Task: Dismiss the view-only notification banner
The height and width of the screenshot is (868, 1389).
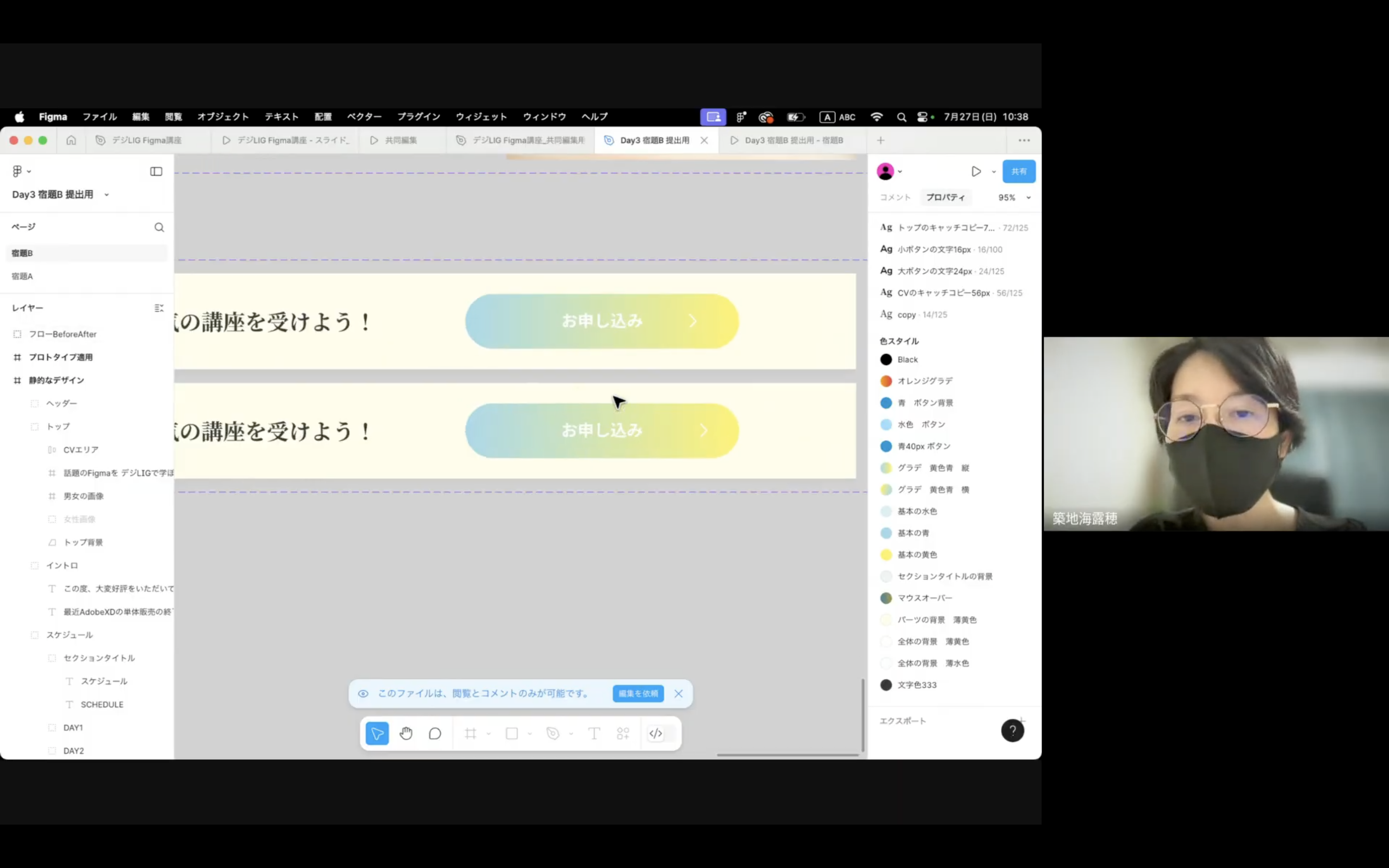Action: 679,694
